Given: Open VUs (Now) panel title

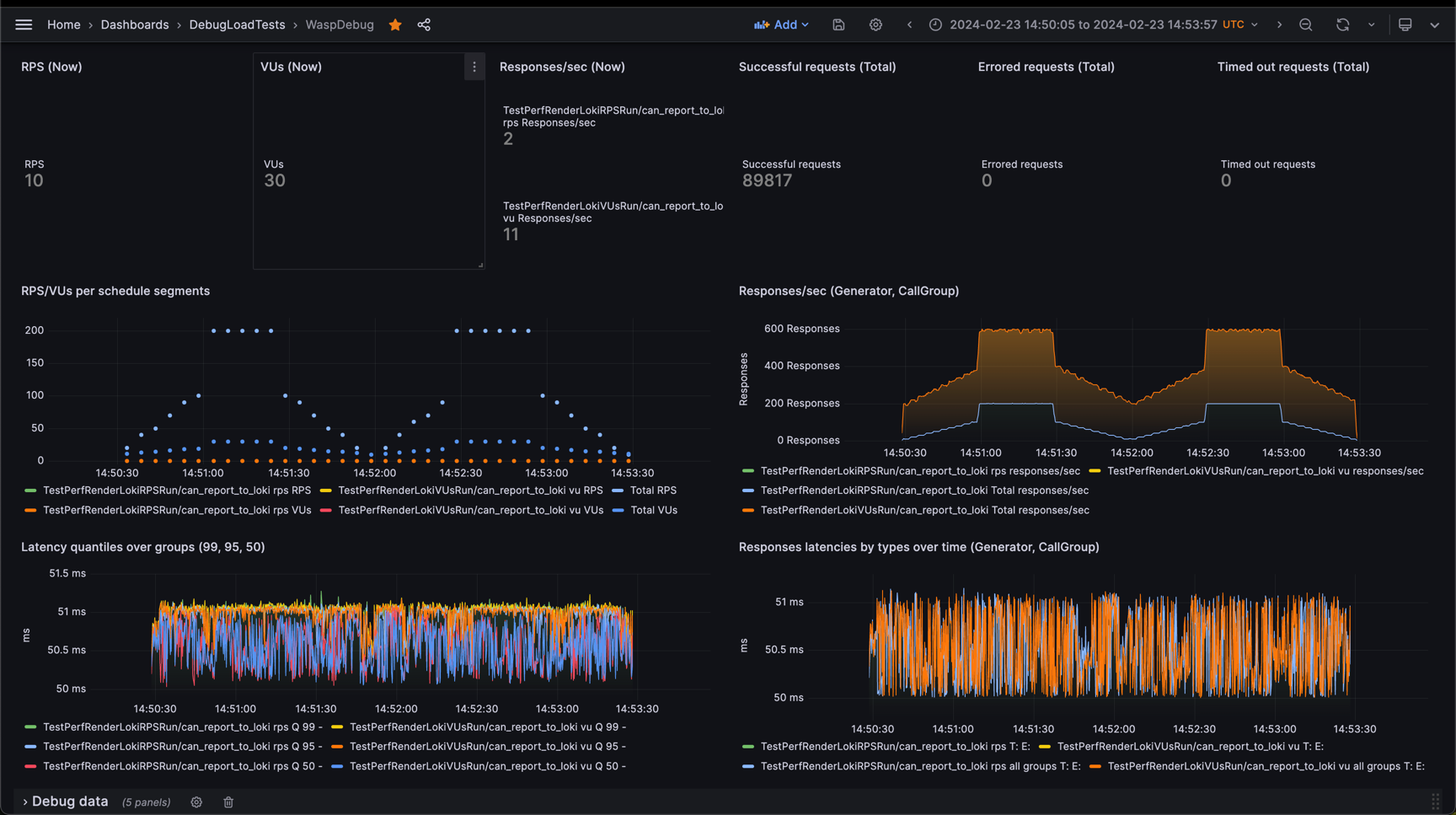Looking at the screenshot, I should point(291,67).
